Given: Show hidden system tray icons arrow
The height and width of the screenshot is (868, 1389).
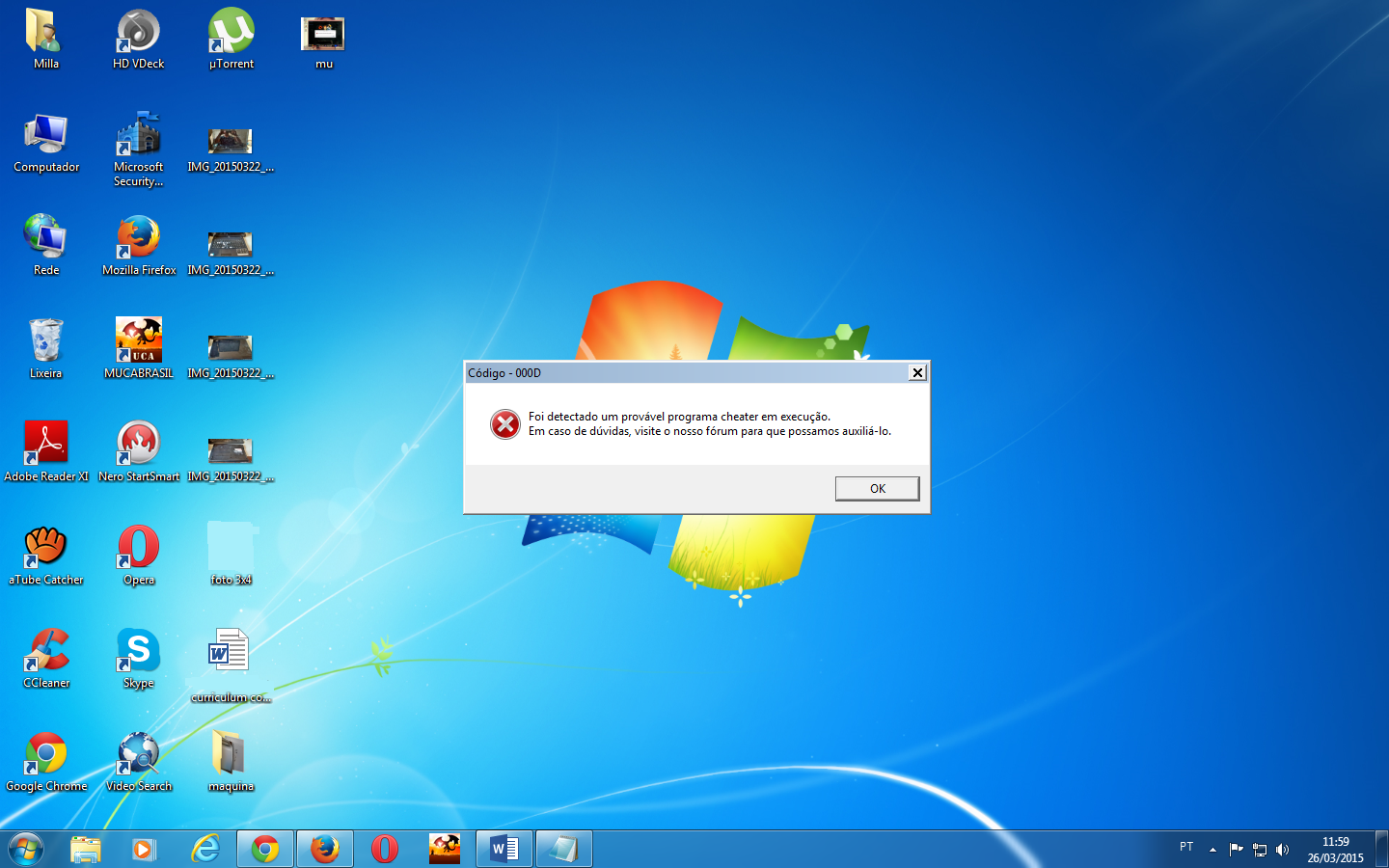Looking at the screenshot, I should pyautogui.click(x=1212, y=850).
